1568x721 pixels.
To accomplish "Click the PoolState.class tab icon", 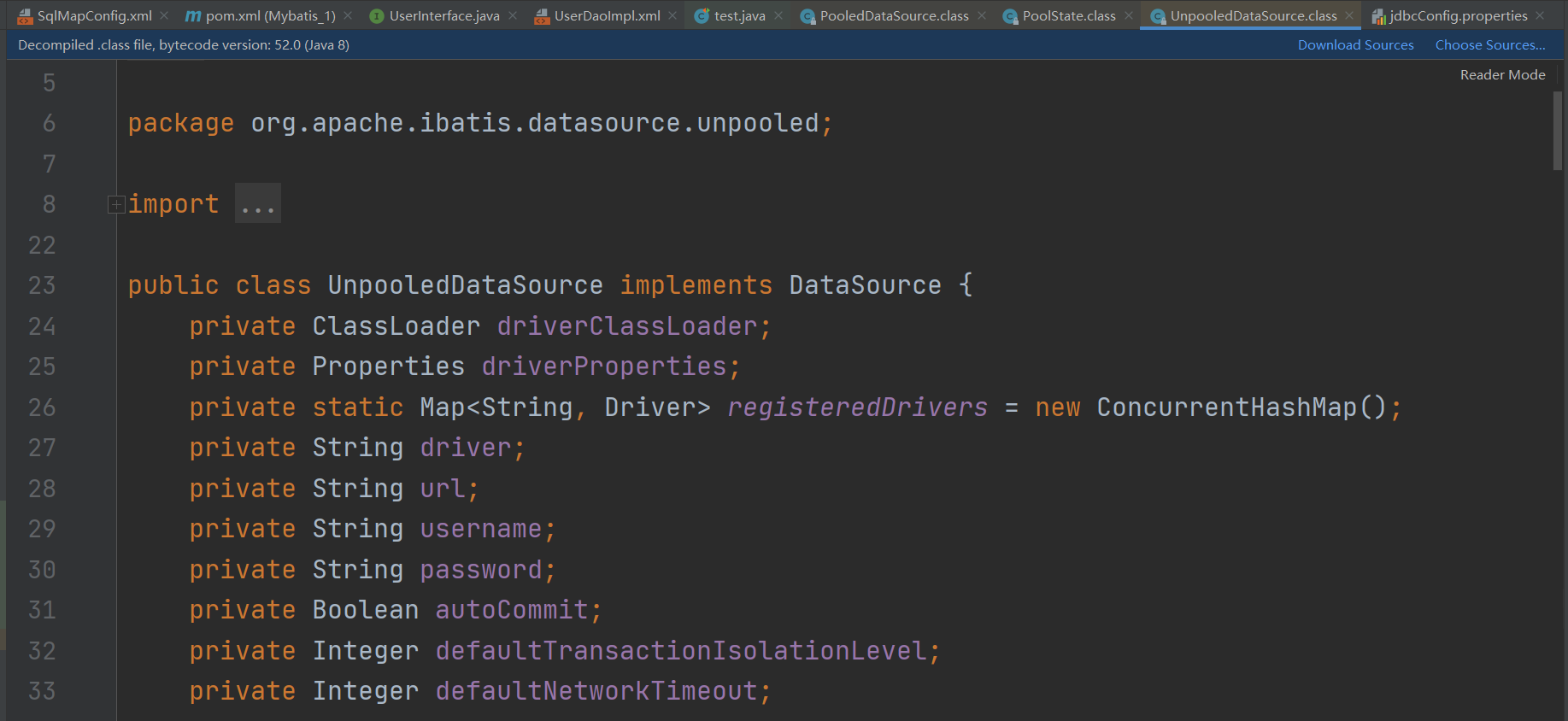I will coord(1010,16).
